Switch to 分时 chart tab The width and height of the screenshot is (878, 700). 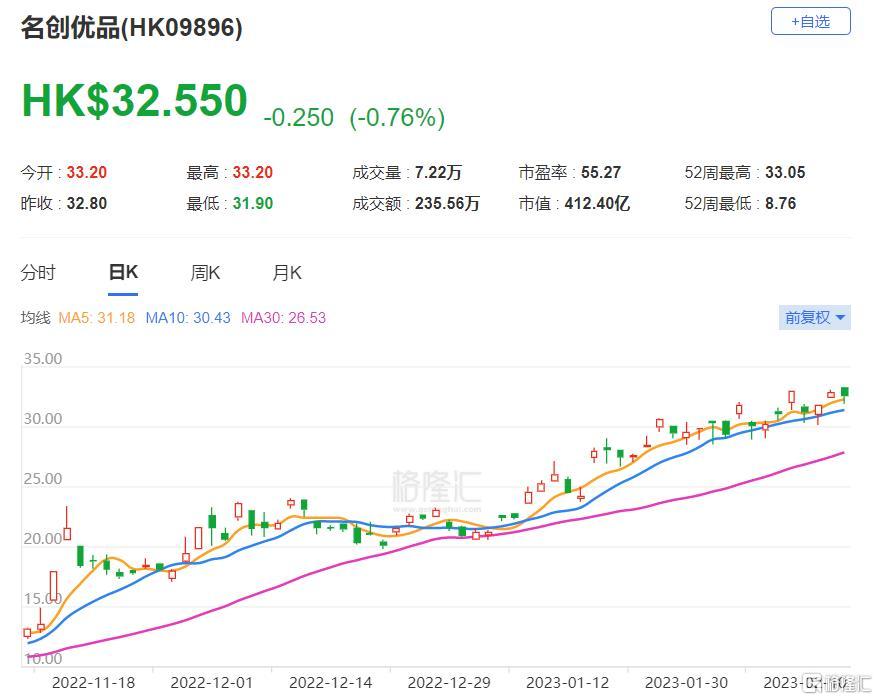[x=38, y=273]
